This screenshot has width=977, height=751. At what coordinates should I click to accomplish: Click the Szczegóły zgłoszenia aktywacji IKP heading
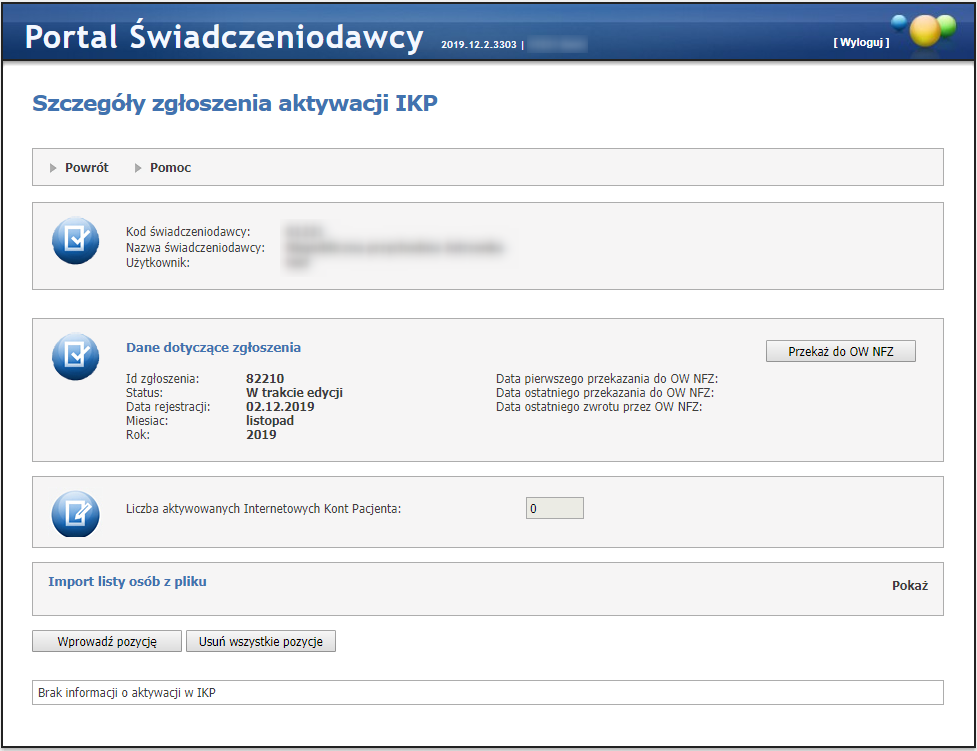click(x=235, y=103)
